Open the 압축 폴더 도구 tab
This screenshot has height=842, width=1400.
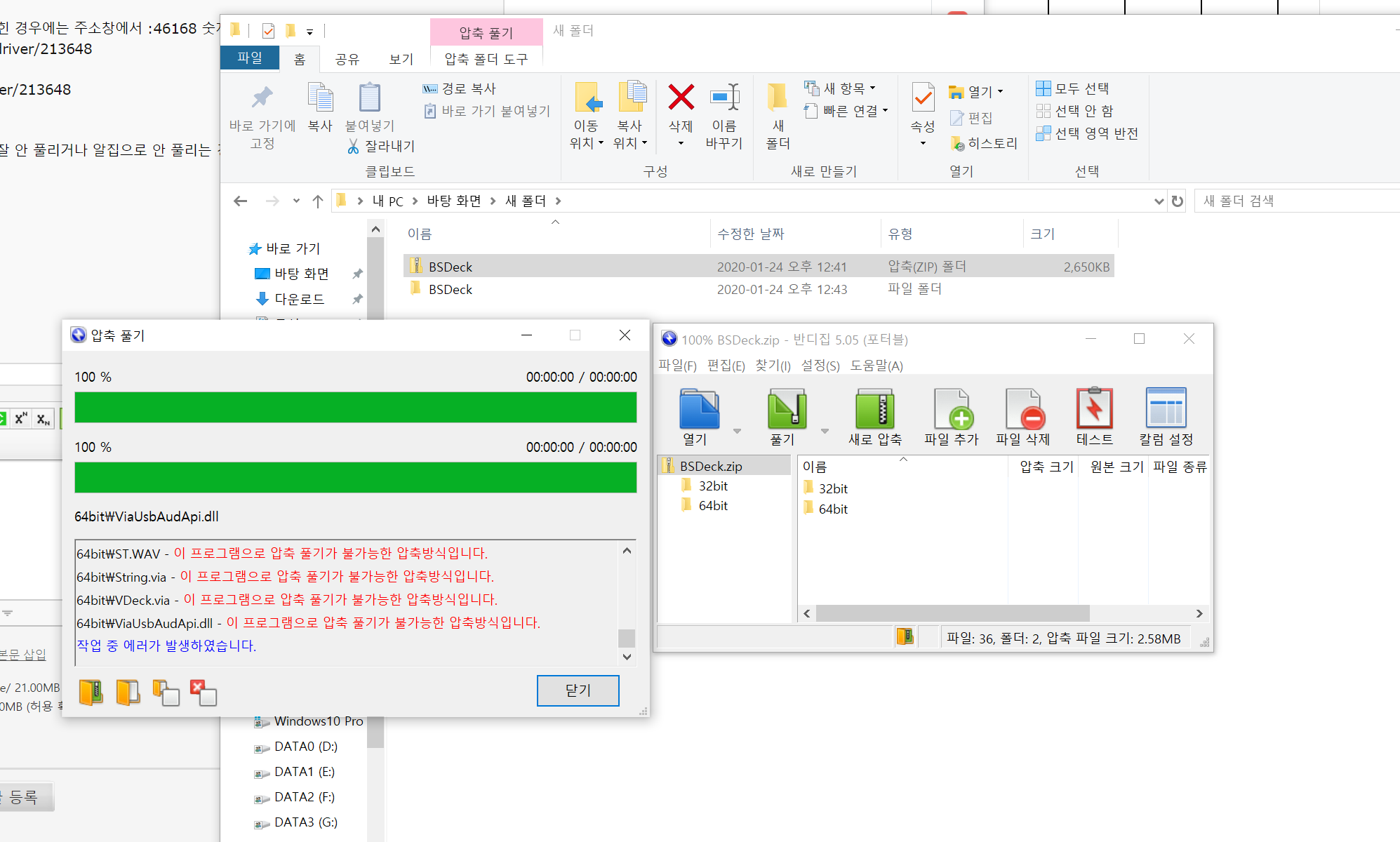click(x=486, y=59)
